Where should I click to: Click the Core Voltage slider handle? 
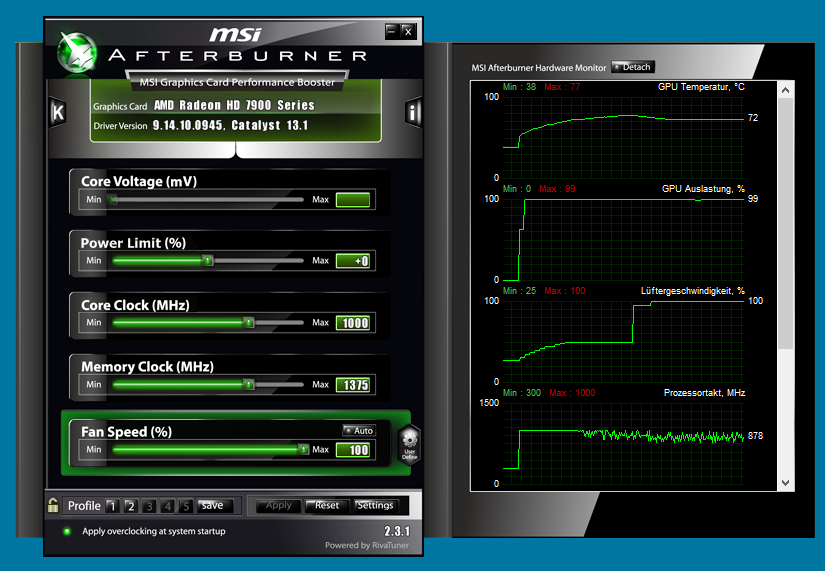[x=113, y=199]
